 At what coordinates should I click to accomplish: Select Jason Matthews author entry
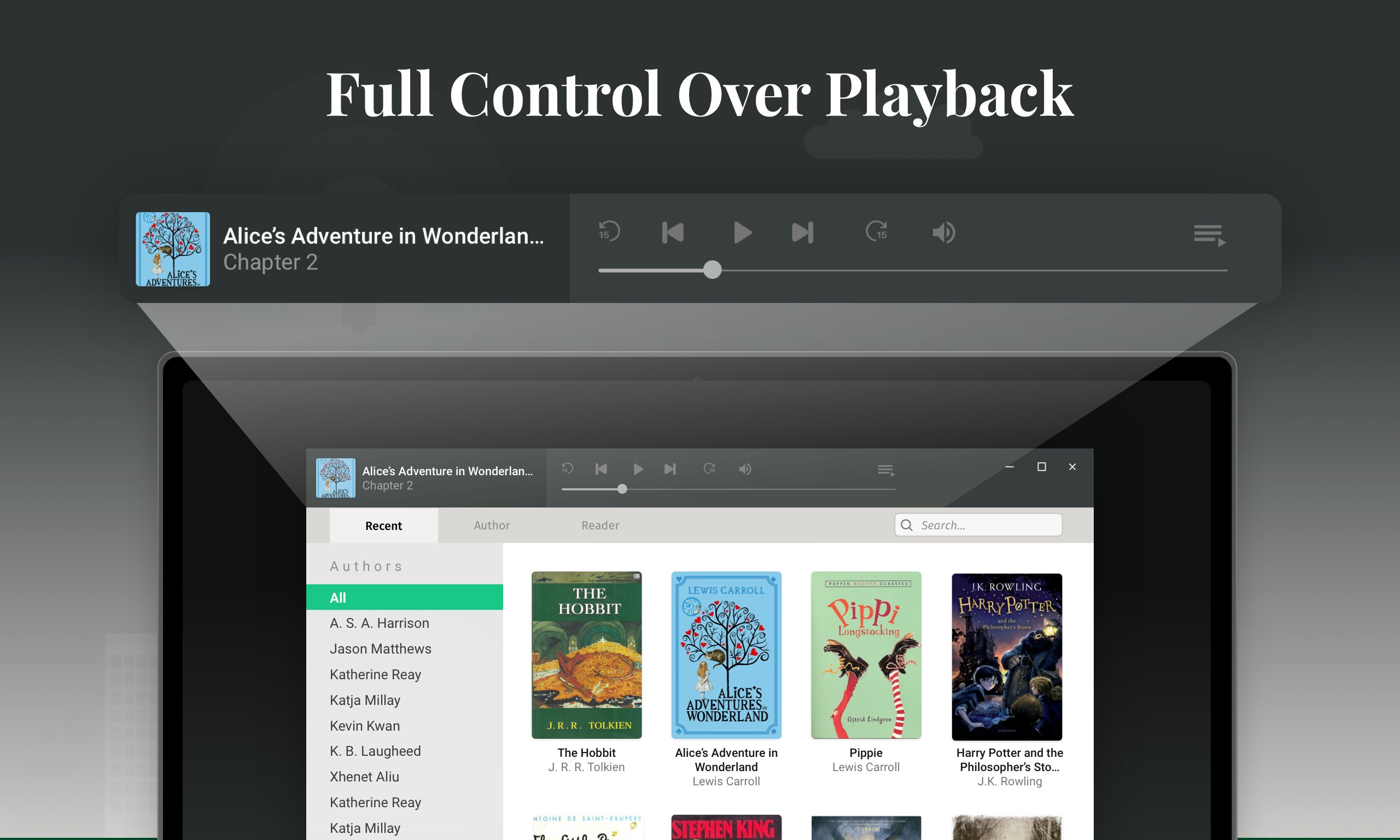point(380,648)
